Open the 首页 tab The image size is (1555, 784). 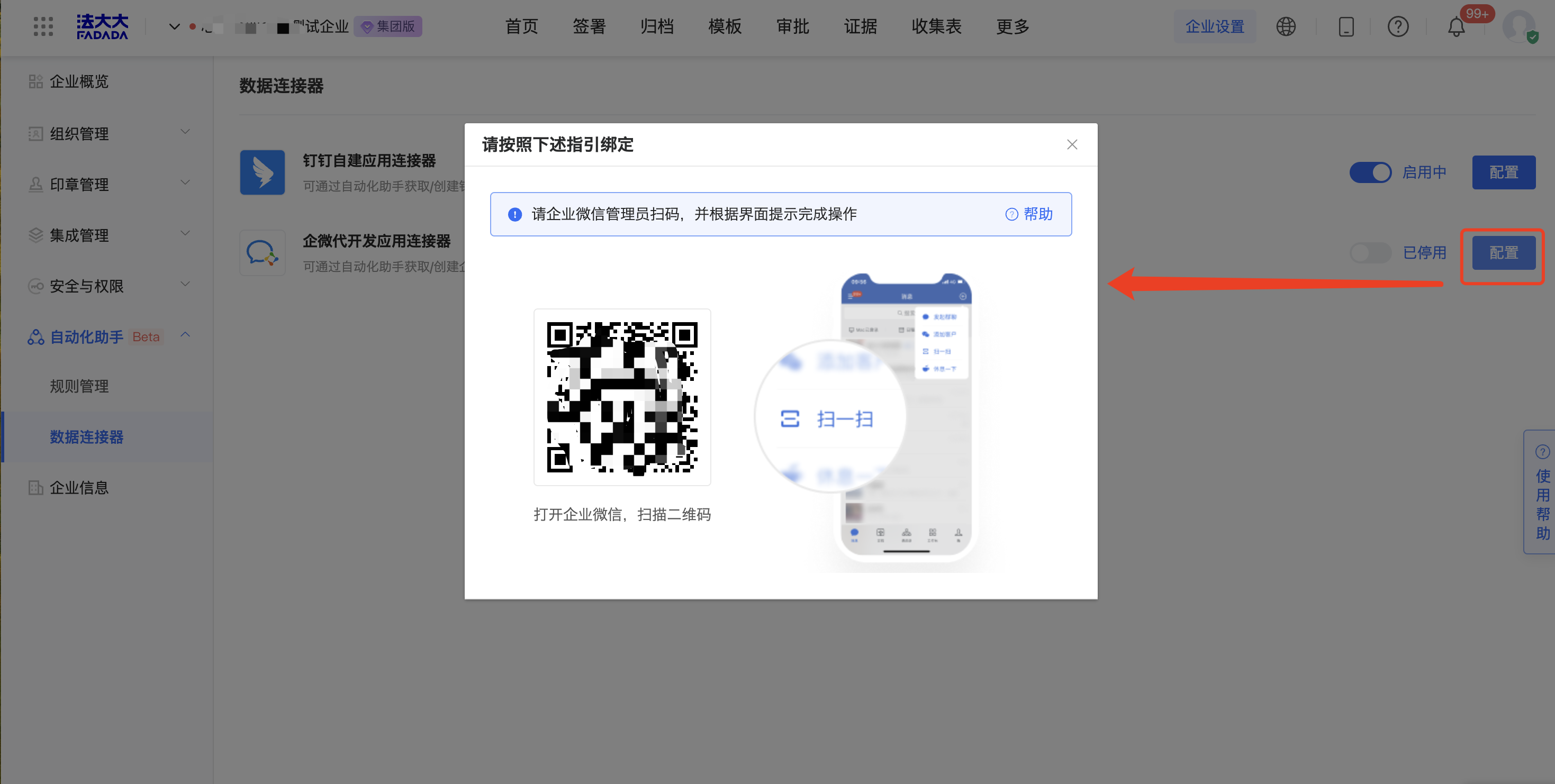(x=521, y=26)
